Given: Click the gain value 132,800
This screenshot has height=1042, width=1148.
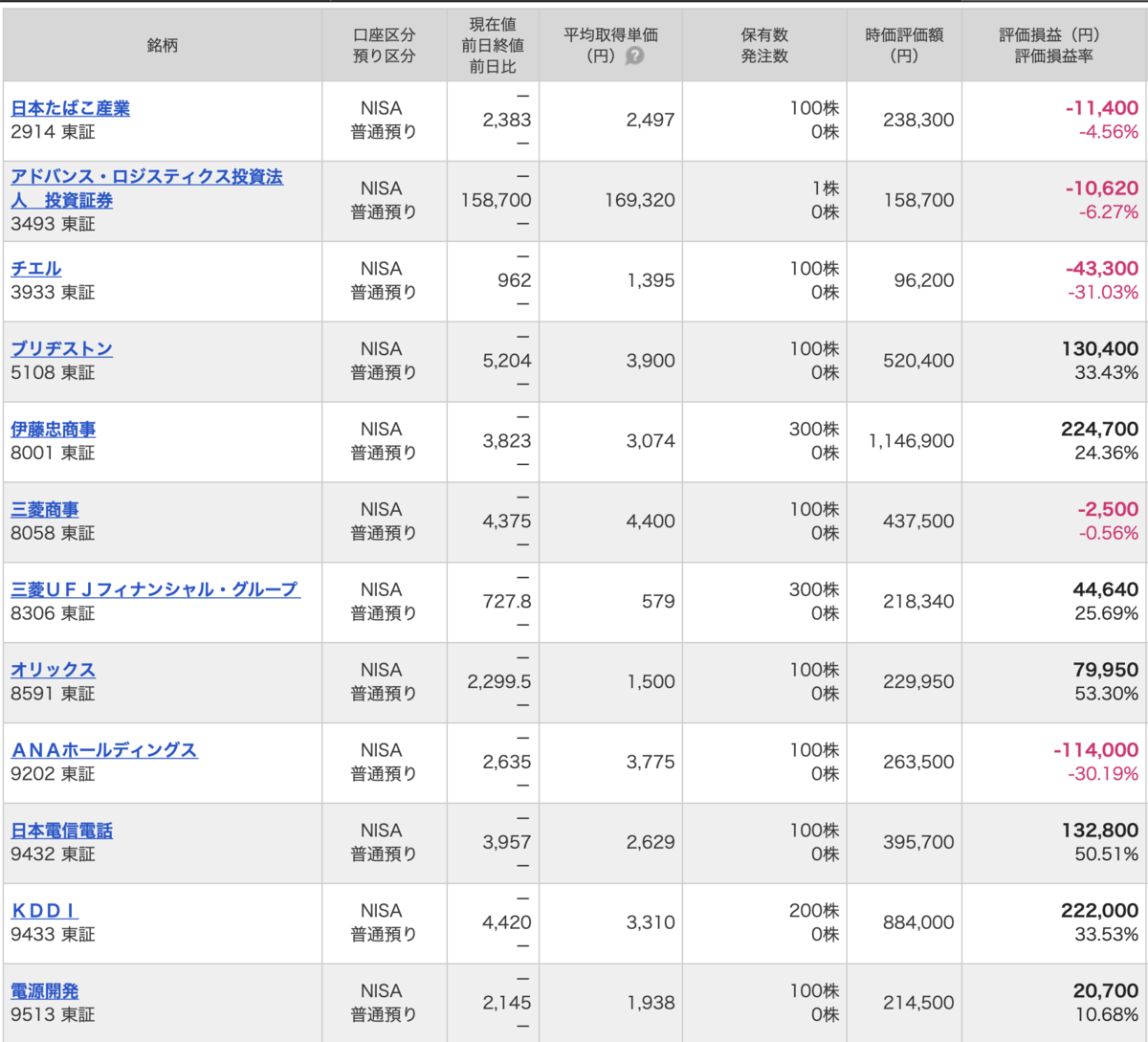Looking at the screenshot, I should click(x=1100, y=831).
